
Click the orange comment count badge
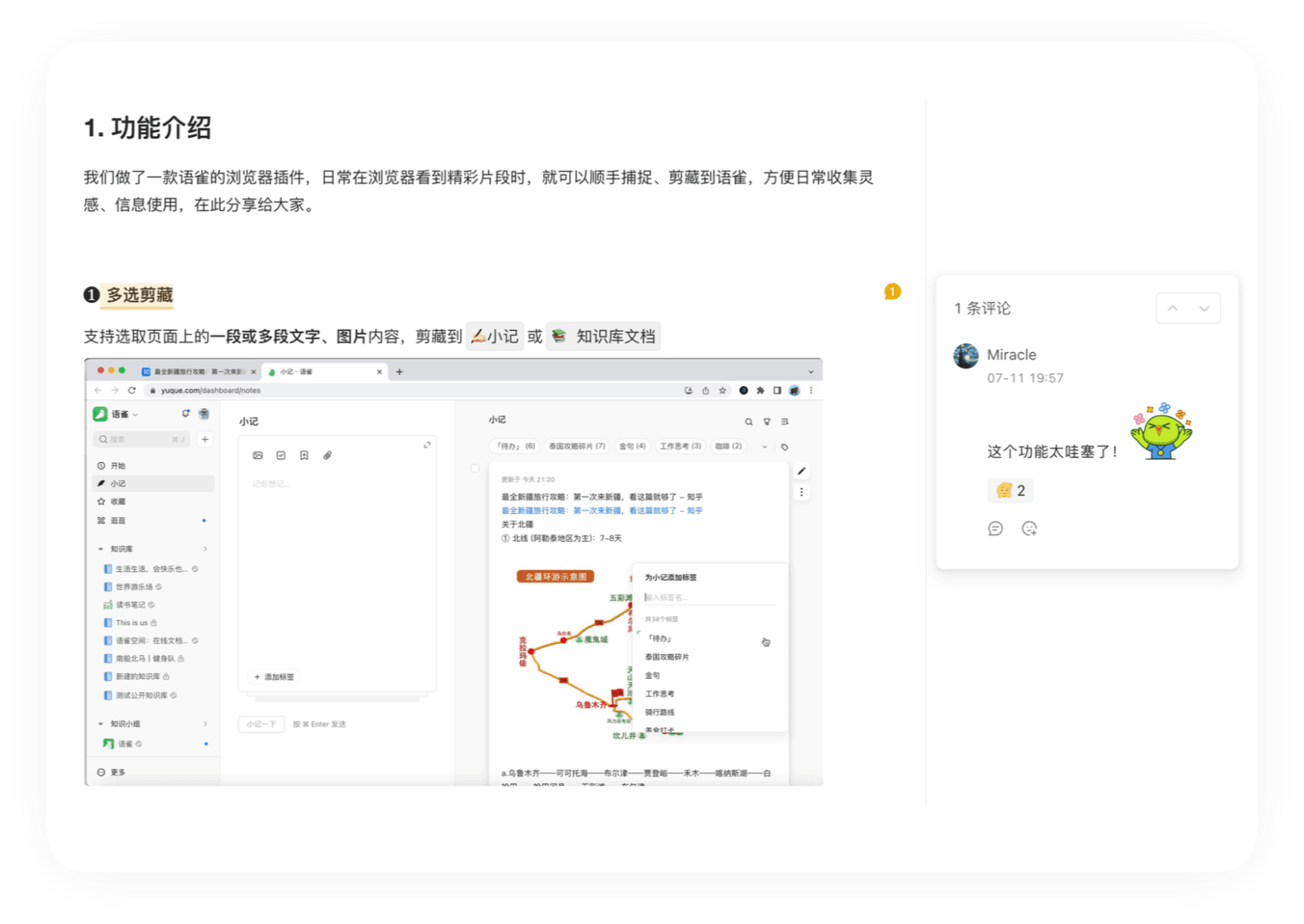point(892,292)
